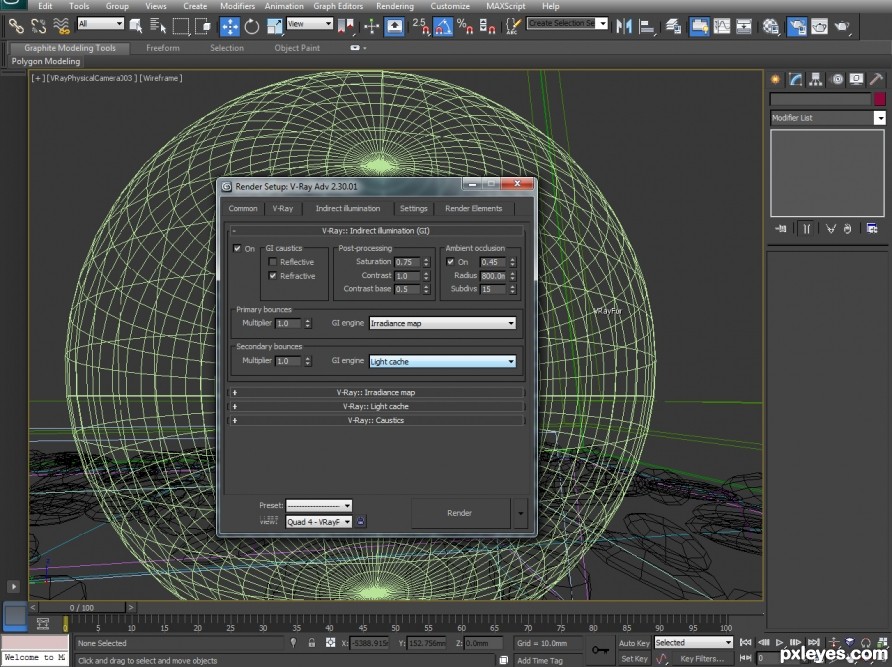Screen dimensions: 892x667
Task: Collapse V-Ray:: Indirect illumination (GI) rollout
Action: pos(375,230)
